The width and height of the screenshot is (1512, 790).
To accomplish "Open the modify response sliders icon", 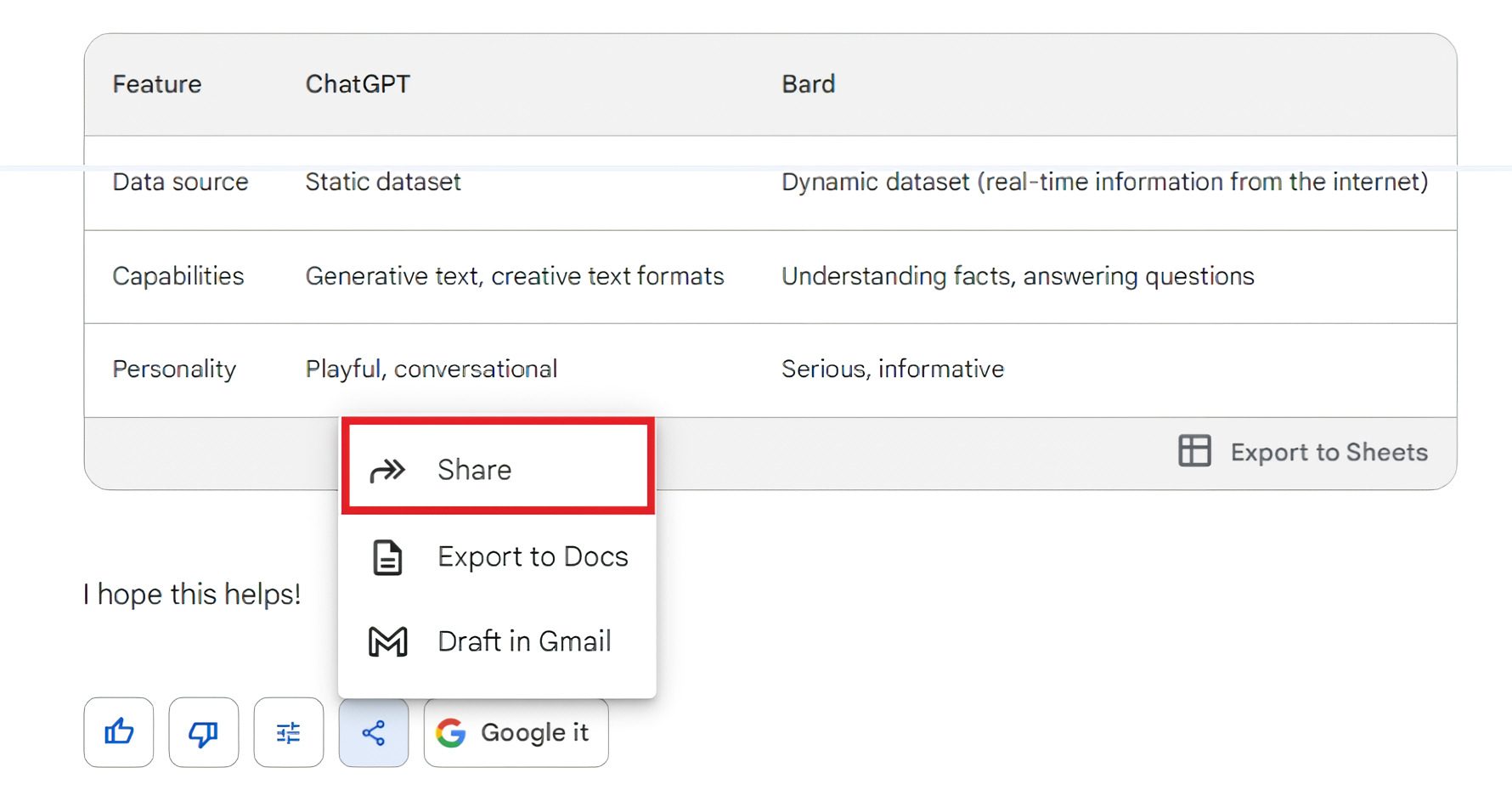I will tap(289, 732).
